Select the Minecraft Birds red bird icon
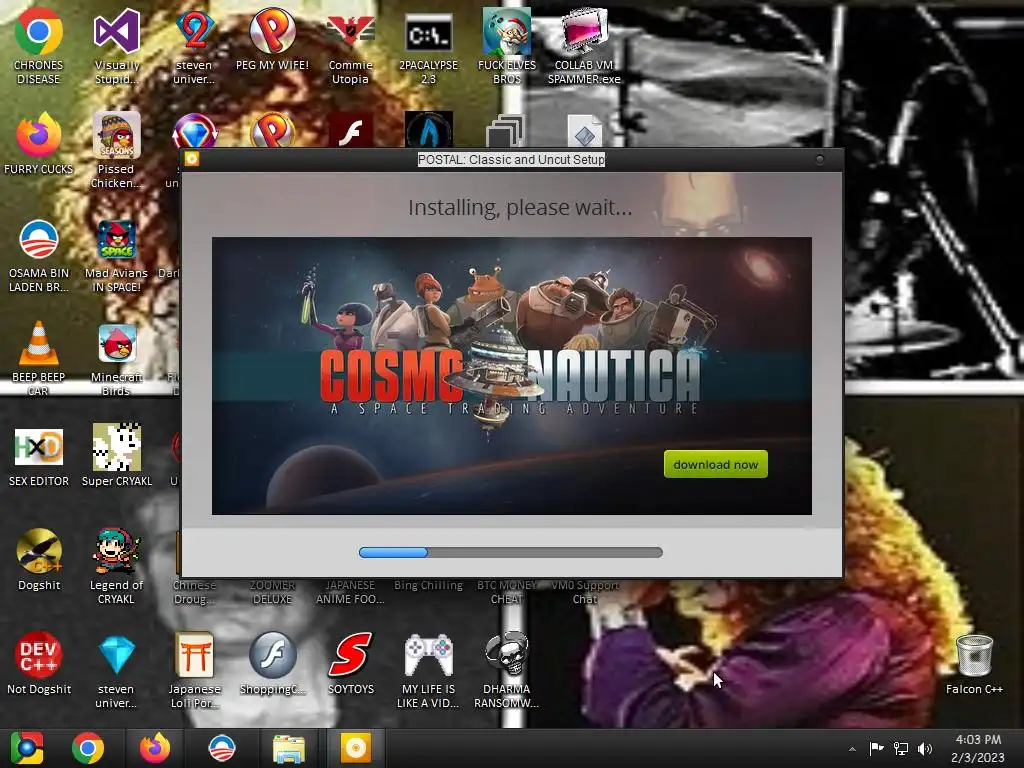Screen dimensions: 1024x768 [116, 358]
